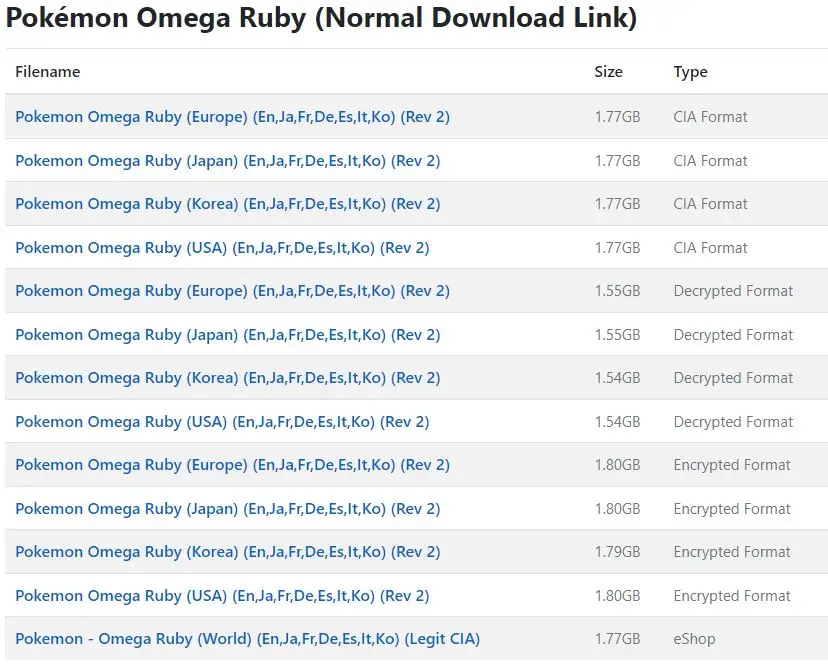This screenshot has width=828, height=664.
Task: Click the Type column header
Action: click(690, 72)
